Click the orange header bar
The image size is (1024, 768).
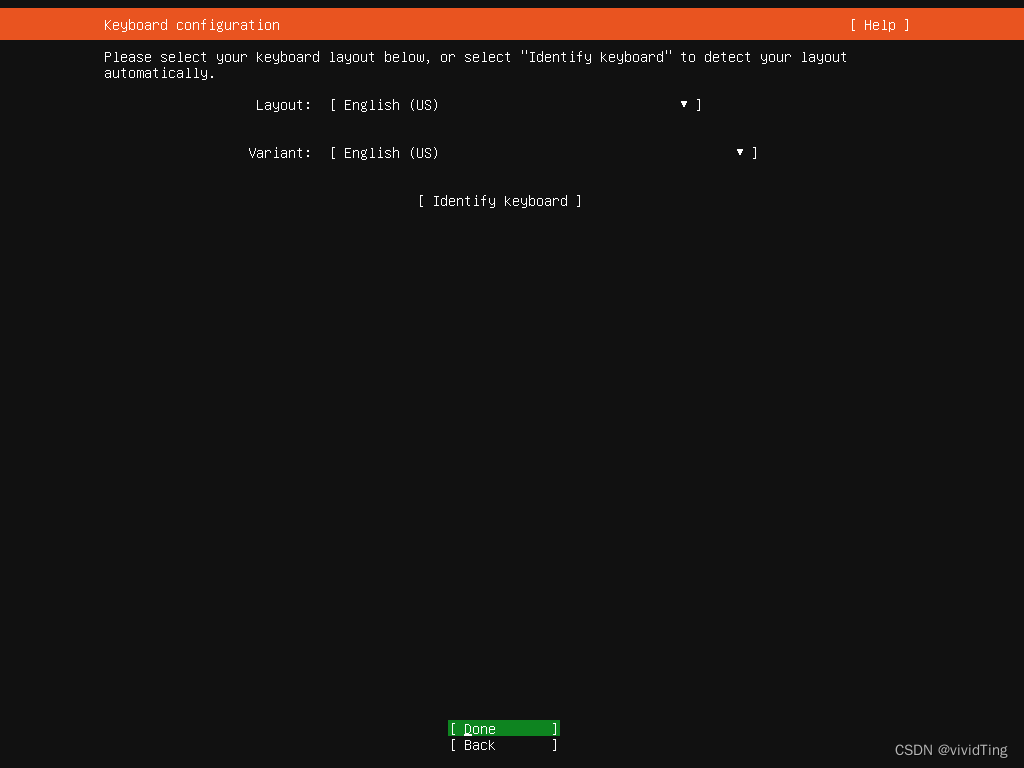point(512,24)
